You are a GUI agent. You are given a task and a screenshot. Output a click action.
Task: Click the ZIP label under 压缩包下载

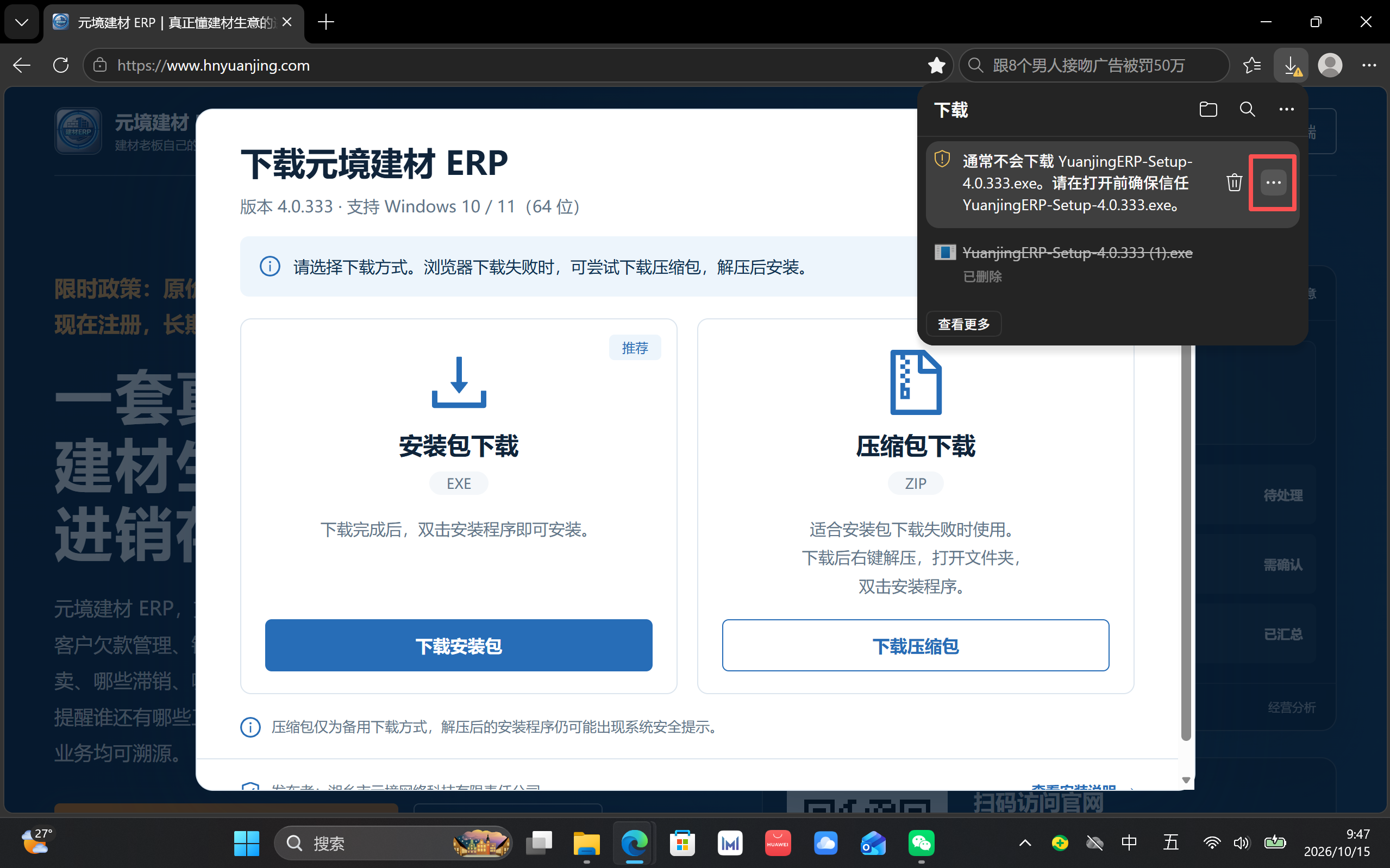[915, 483]
